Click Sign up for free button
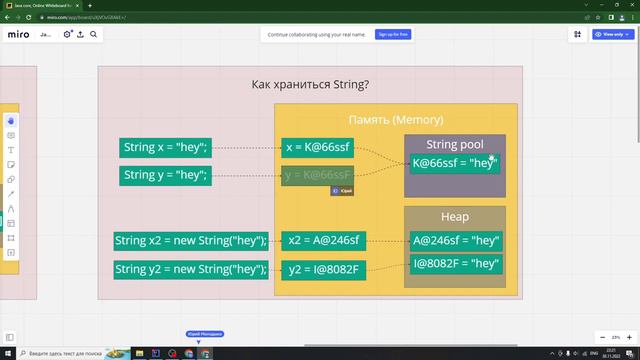This screenshot has width=640, height=360. pyautogui.click(x=393, y=34)
